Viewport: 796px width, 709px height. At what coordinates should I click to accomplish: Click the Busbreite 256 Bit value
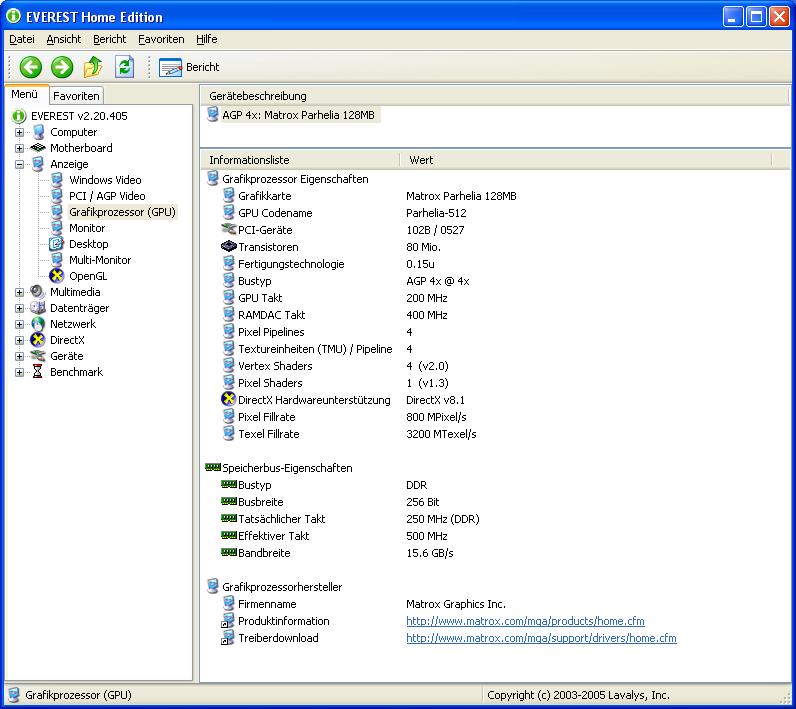pos(422,502)
